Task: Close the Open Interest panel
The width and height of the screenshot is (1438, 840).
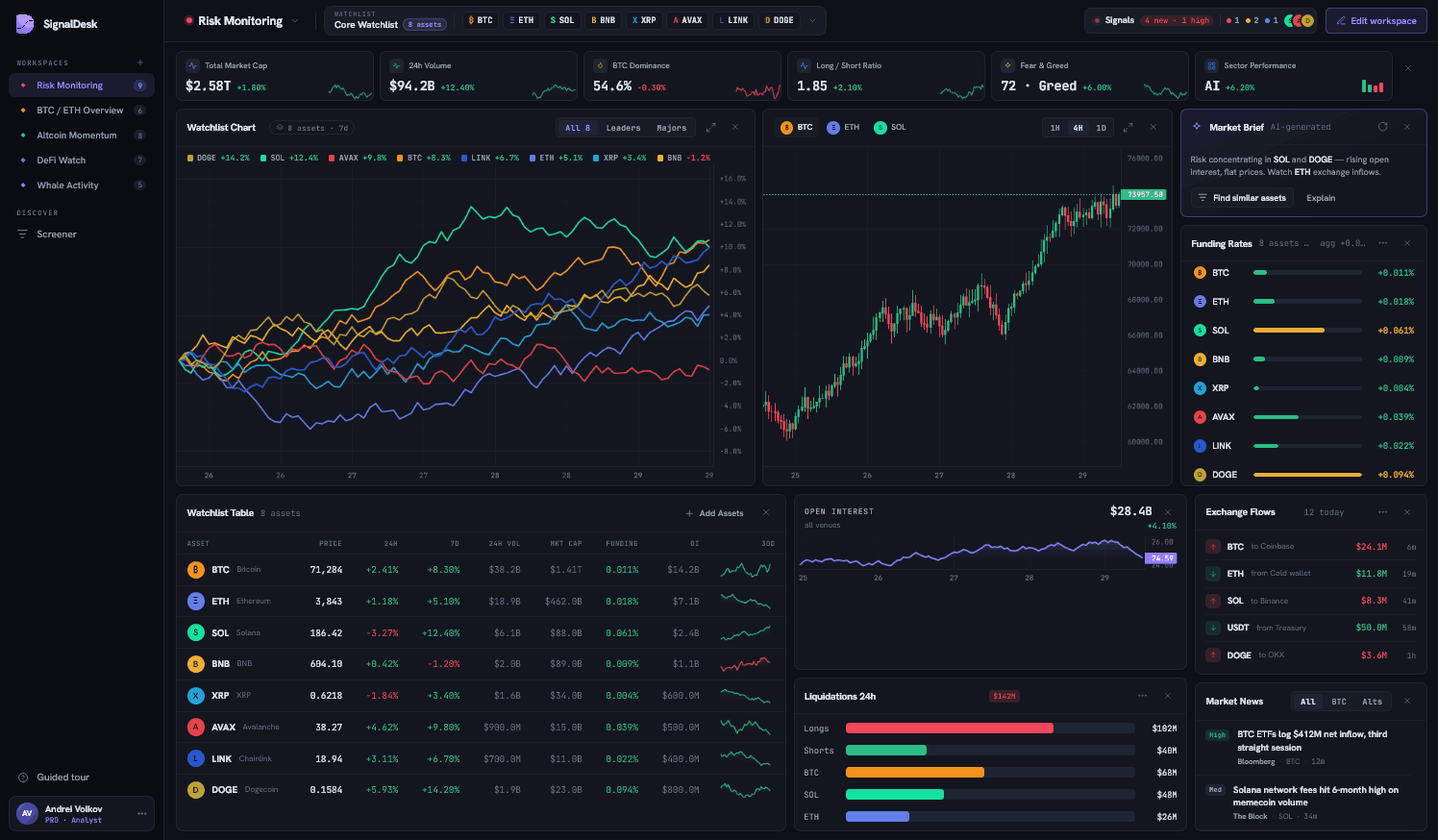Action: (x=1168, y=511)
